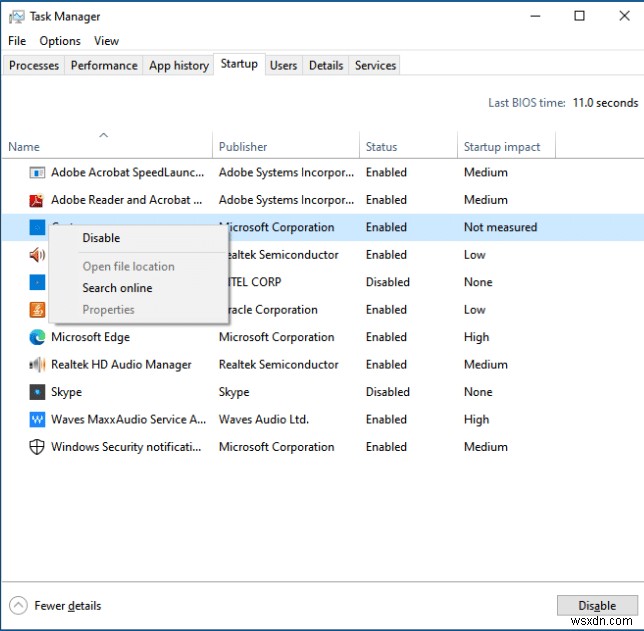The image size is (644, 631).
Task: Click the Not measured startup impact cell
Action: click(x=500, y=227)
